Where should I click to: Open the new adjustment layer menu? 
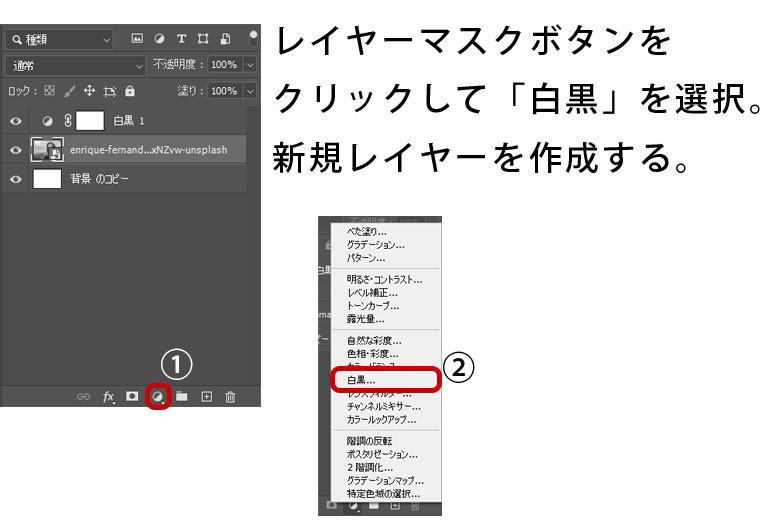click(x=157, y=397)
